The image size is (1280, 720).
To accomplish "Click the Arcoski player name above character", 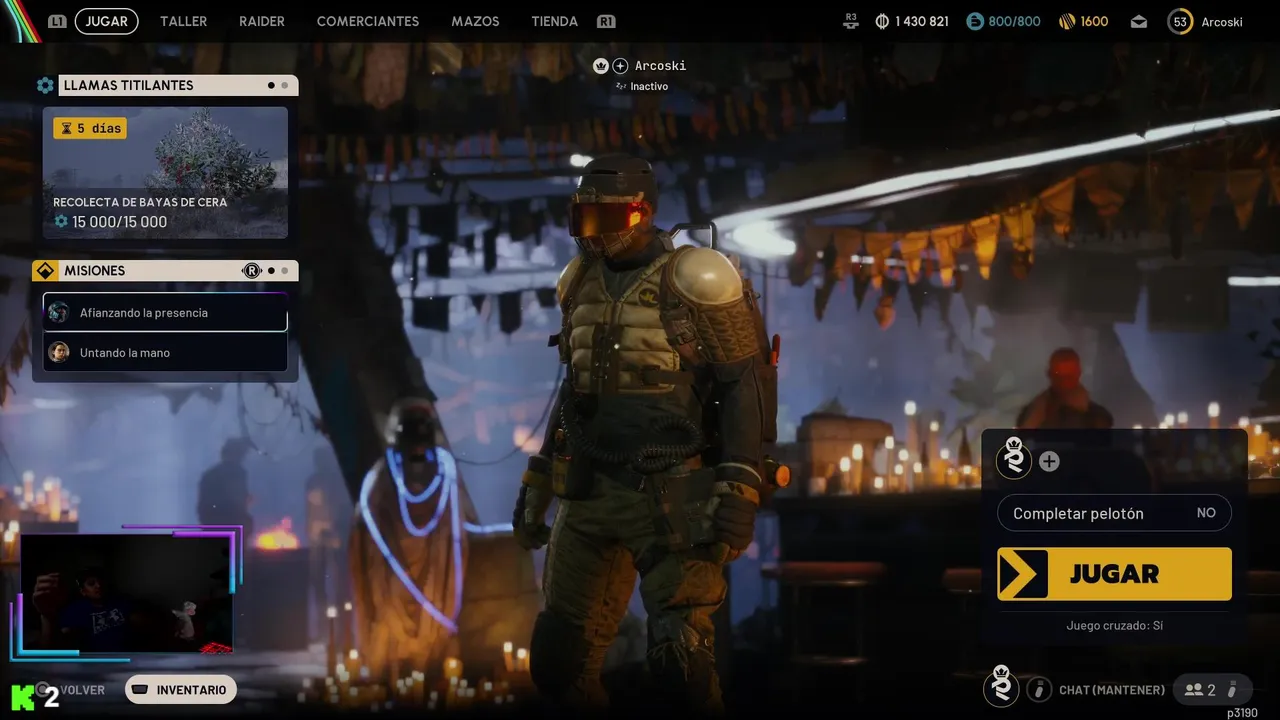I will pos(660,66).
